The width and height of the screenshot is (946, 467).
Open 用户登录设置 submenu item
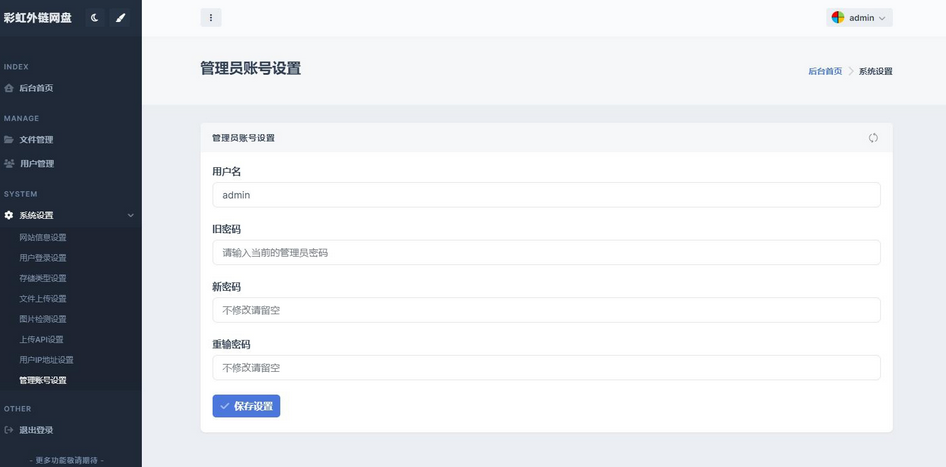click(43, 258)
